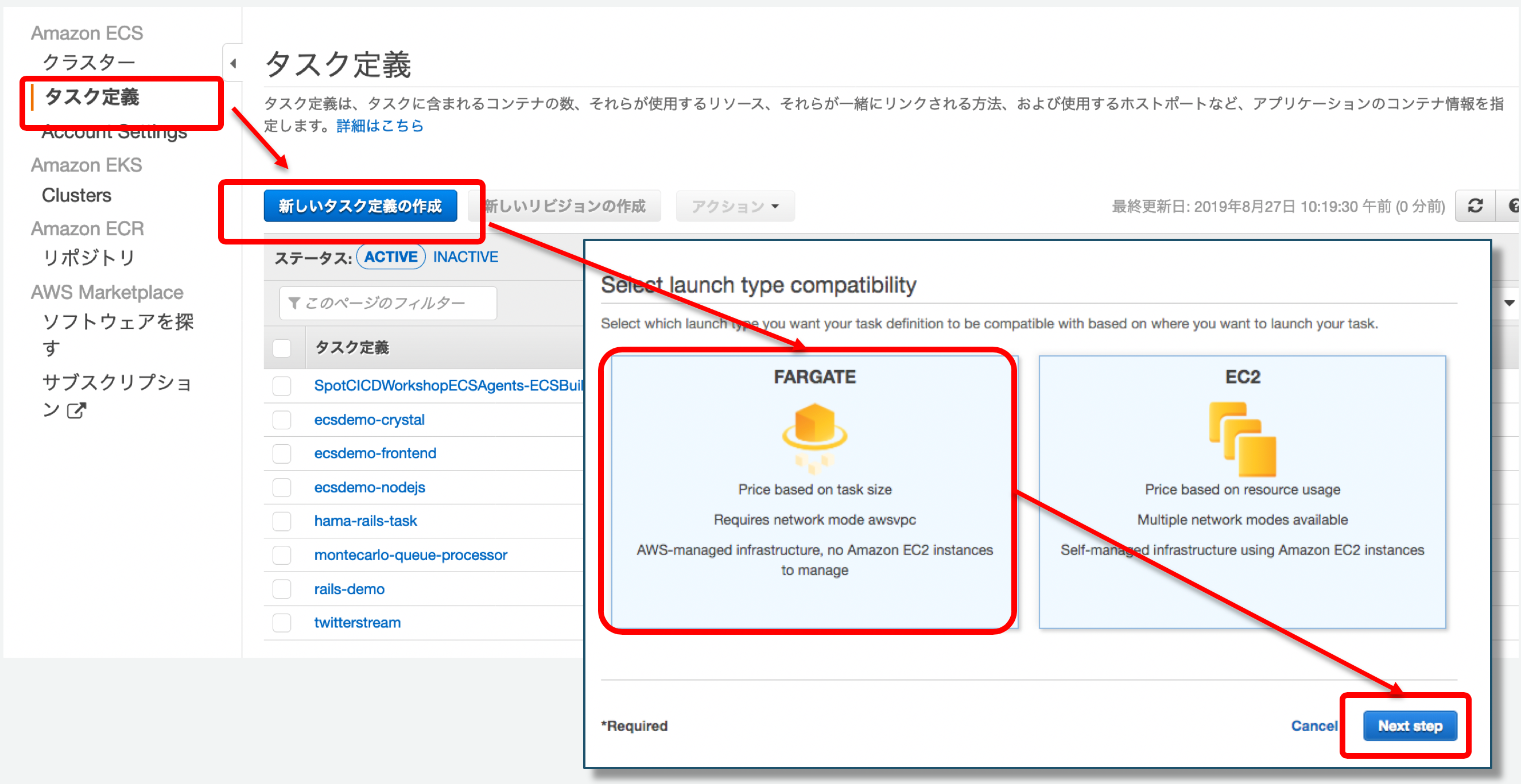Toggle the select-all checkbox in the table header

click(x=282, y=348)
